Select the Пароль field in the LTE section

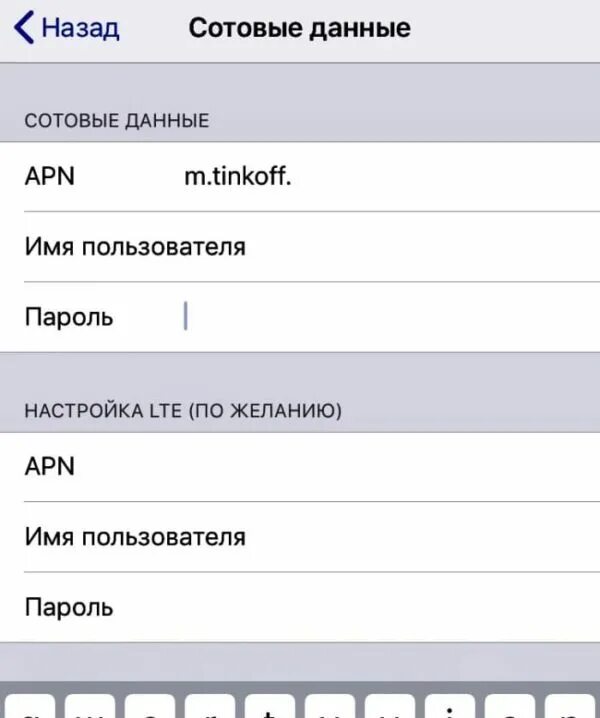pos(300,607)
